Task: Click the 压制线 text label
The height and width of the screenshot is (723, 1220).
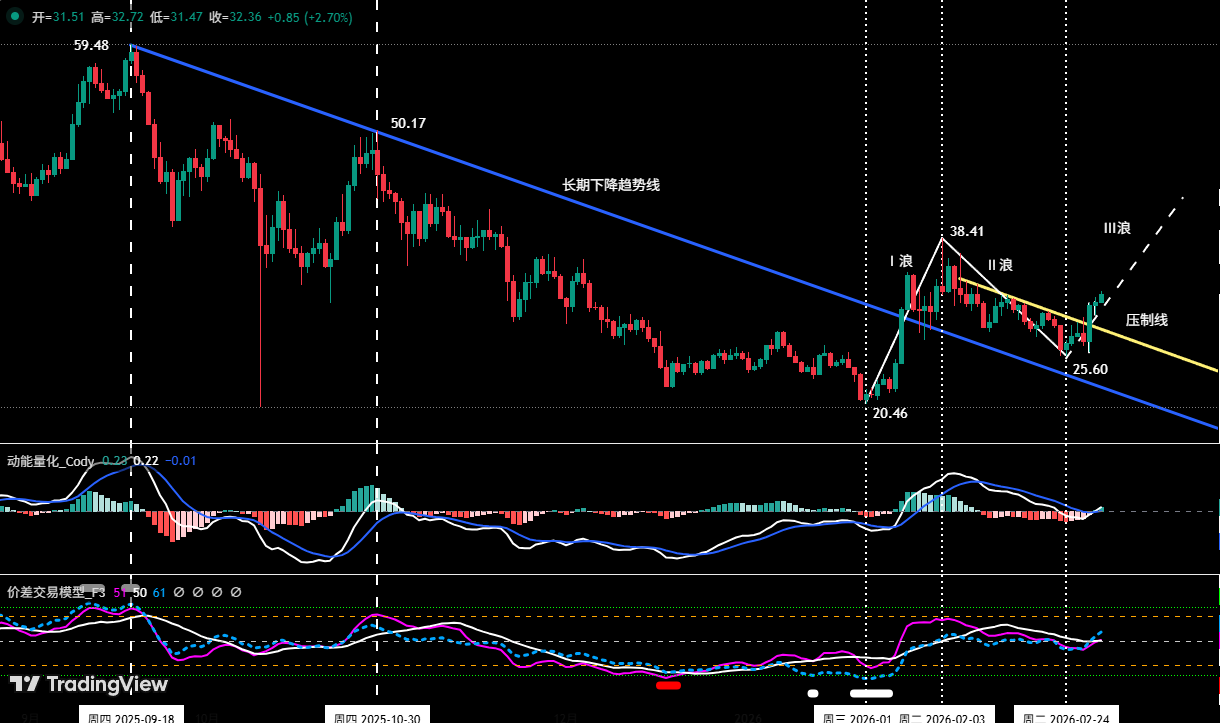Action: 1145,320
